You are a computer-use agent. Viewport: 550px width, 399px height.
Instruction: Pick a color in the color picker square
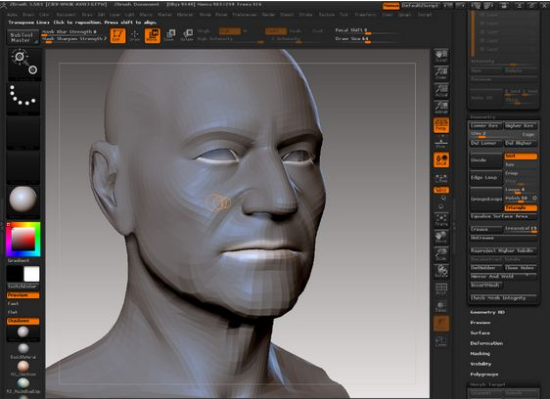[x=23, y=239]
